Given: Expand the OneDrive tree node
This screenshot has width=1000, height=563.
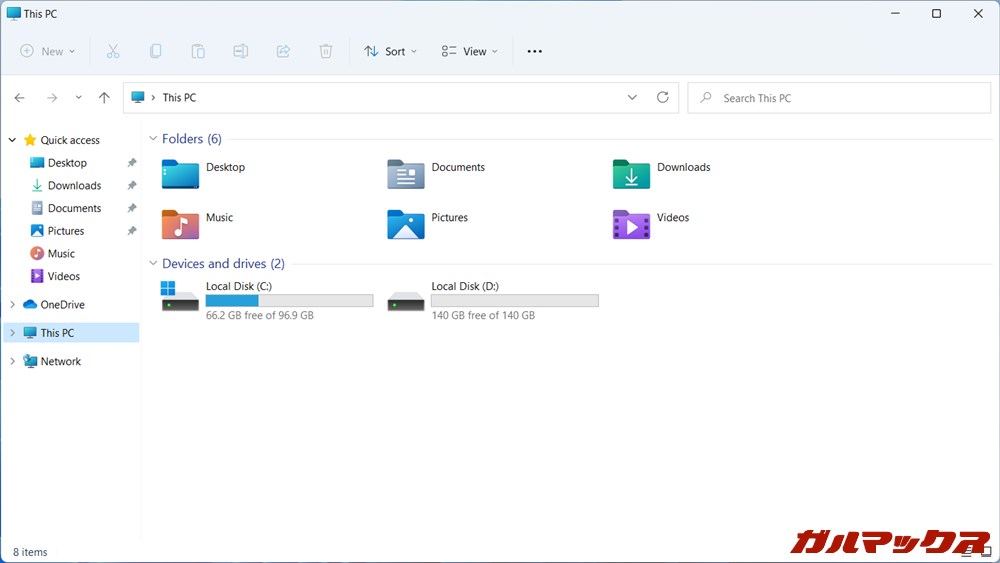Looking at the screenshot, I should pyautogui.click(x=12, y=305).
